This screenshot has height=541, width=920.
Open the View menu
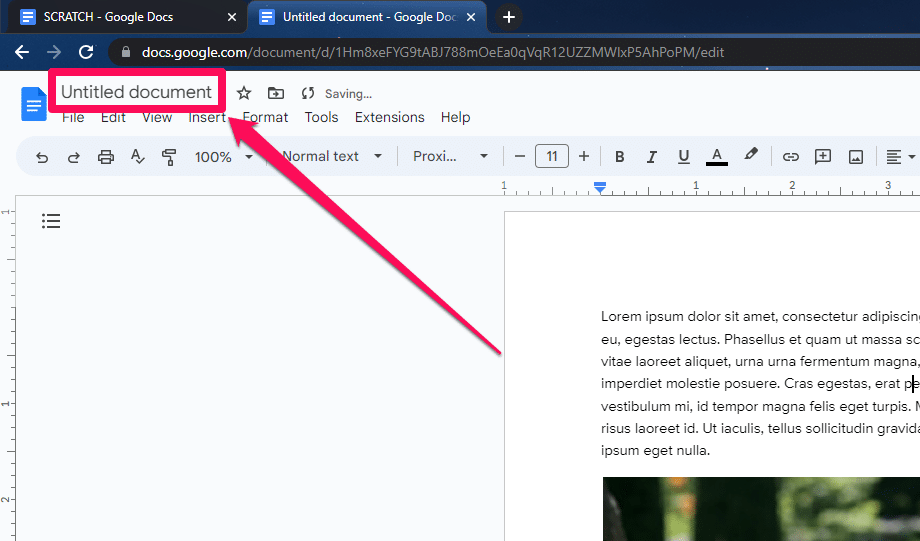(x=157, y=117)
